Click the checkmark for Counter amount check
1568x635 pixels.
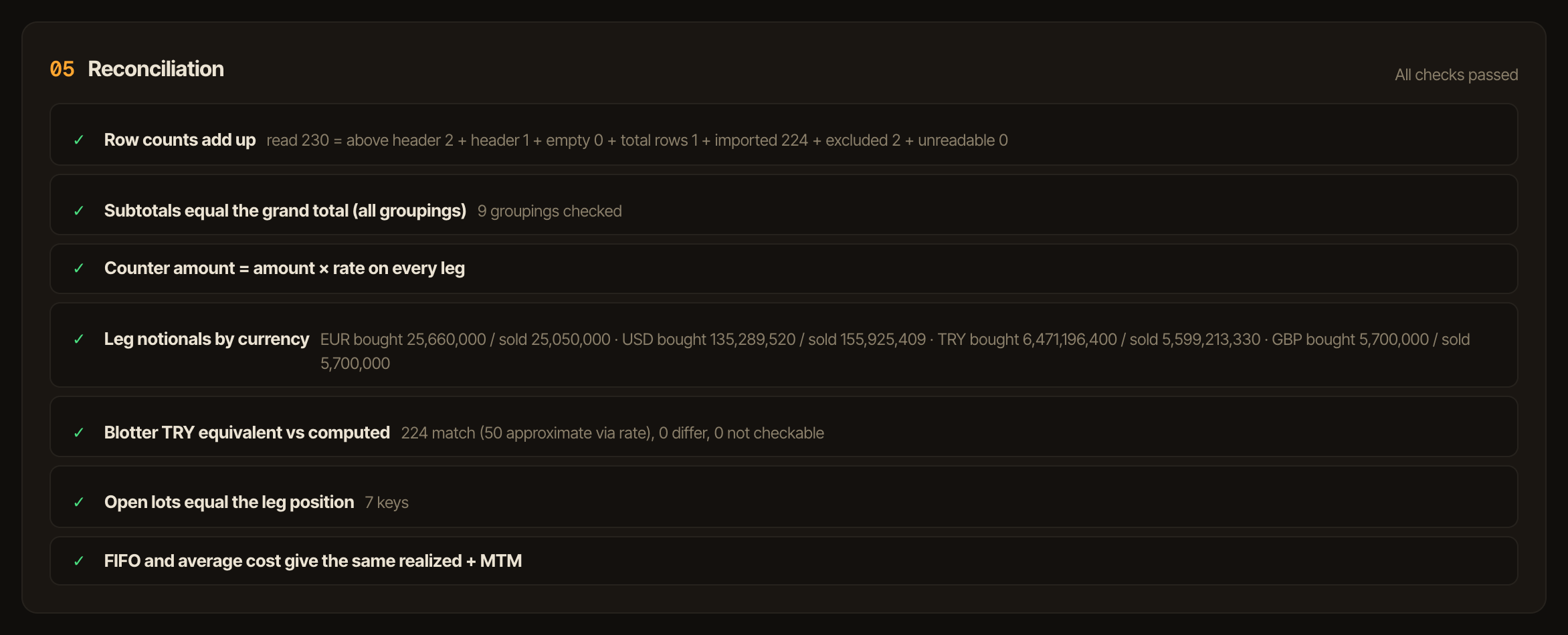click(79, 268)
